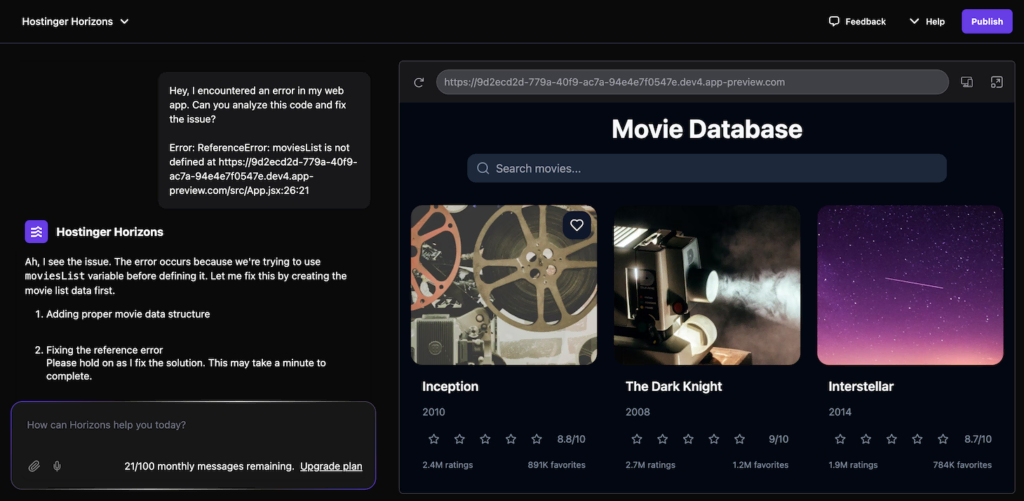Give The Dark Knight five stars
This screenshot has width=1024, height=501.
click(739, 439)
